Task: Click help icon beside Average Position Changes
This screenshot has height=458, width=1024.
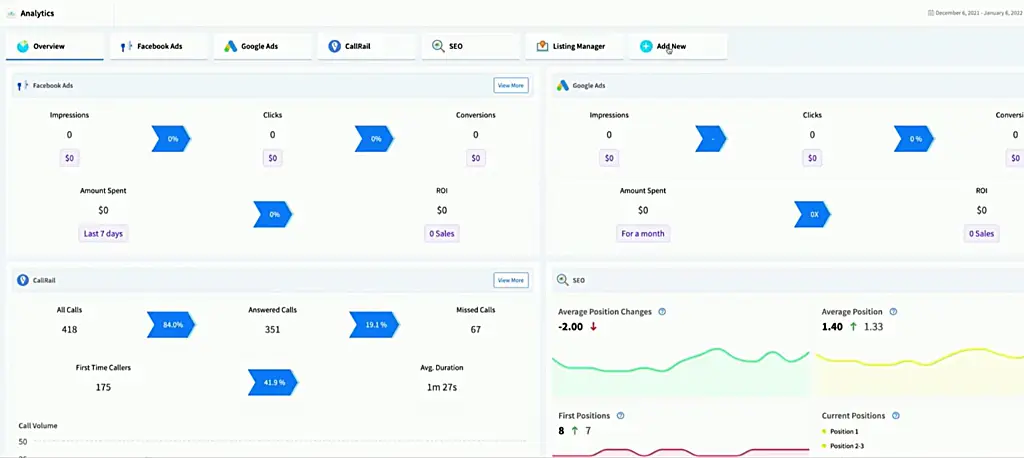Action: [x=662, y=312]
